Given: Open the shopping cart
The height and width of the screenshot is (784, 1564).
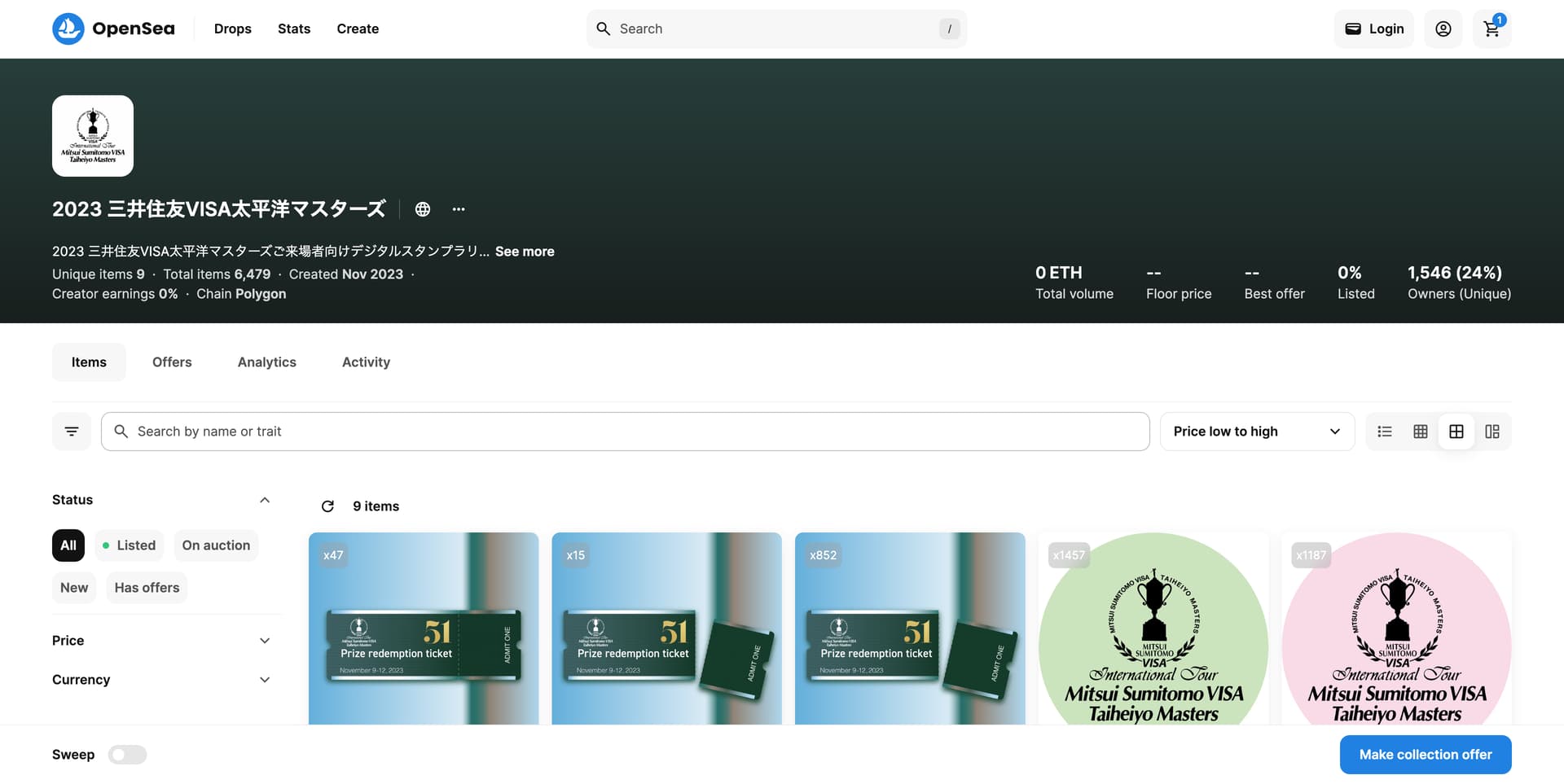Looking at the screenshot, I should [1492, 28].
